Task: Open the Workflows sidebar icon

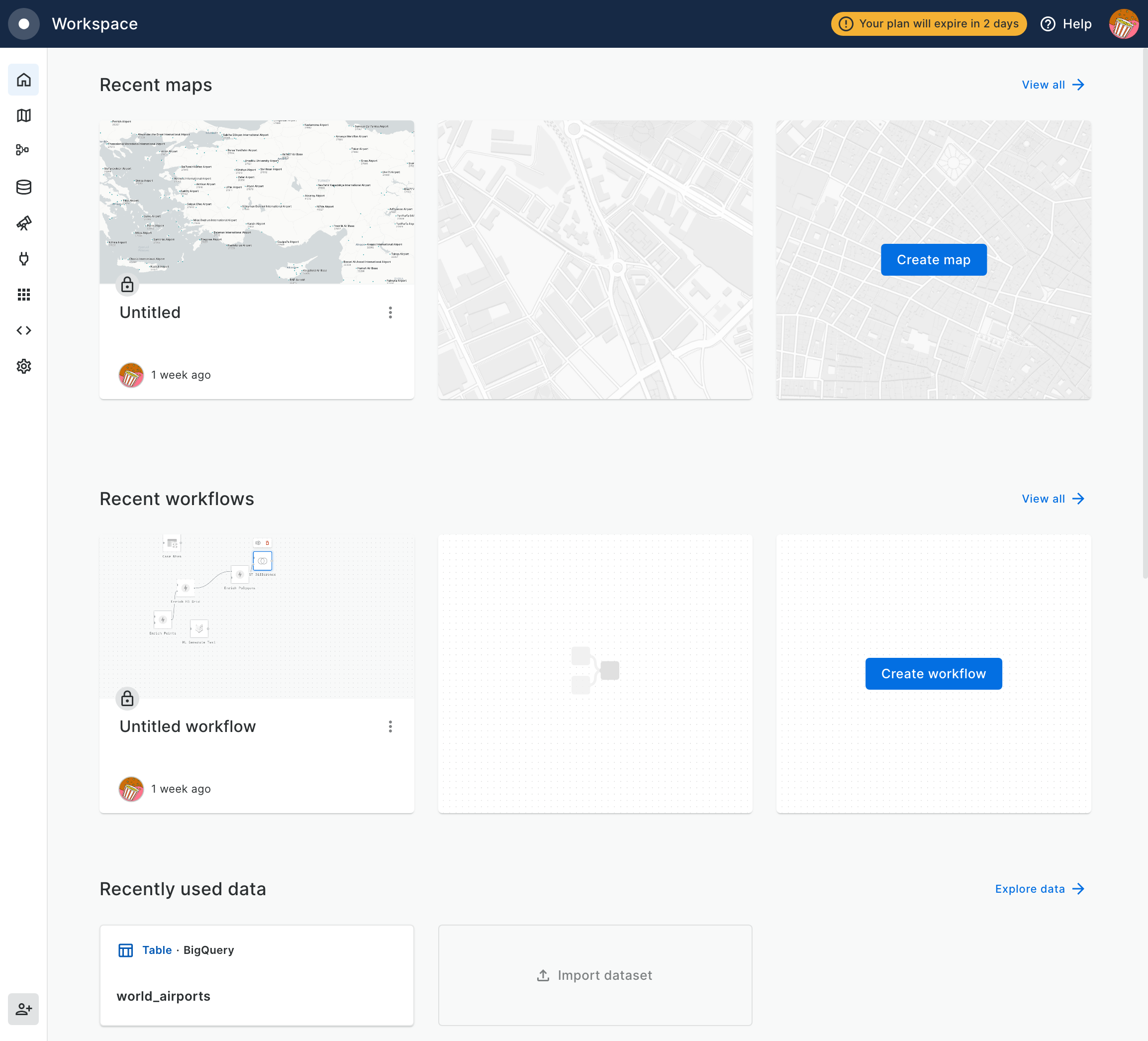Action: [x=23, y=150]
